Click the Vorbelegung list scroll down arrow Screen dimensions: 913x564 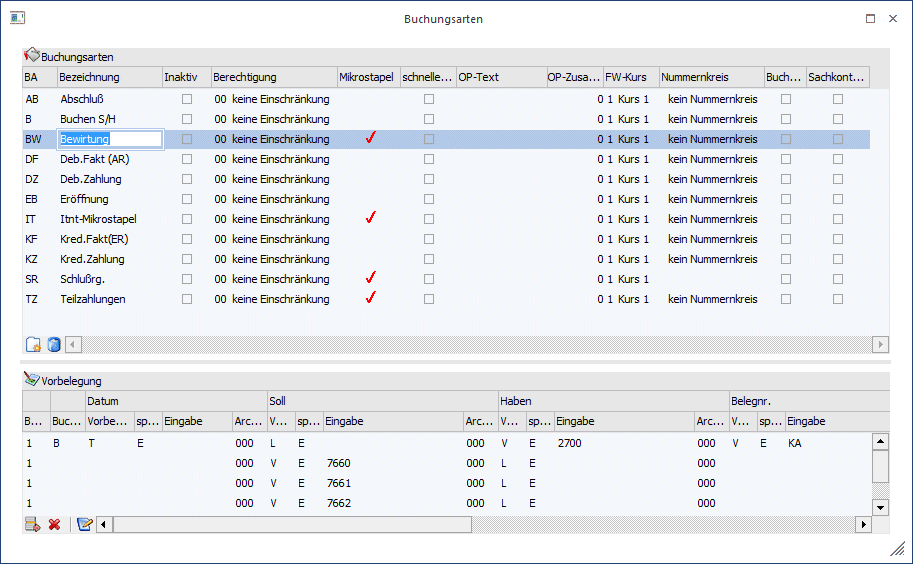[880, 507]
